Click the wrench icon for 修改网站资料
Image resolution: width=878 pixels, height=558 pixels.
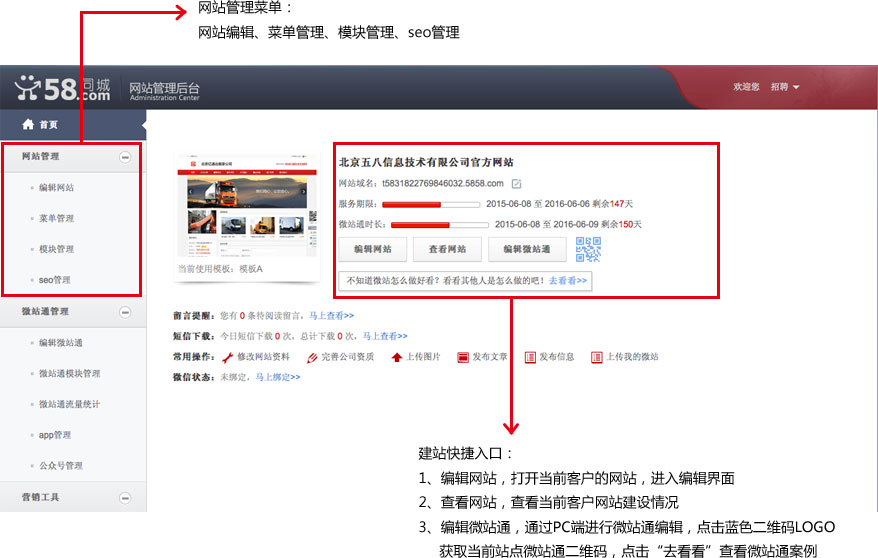tap(227, 357)
